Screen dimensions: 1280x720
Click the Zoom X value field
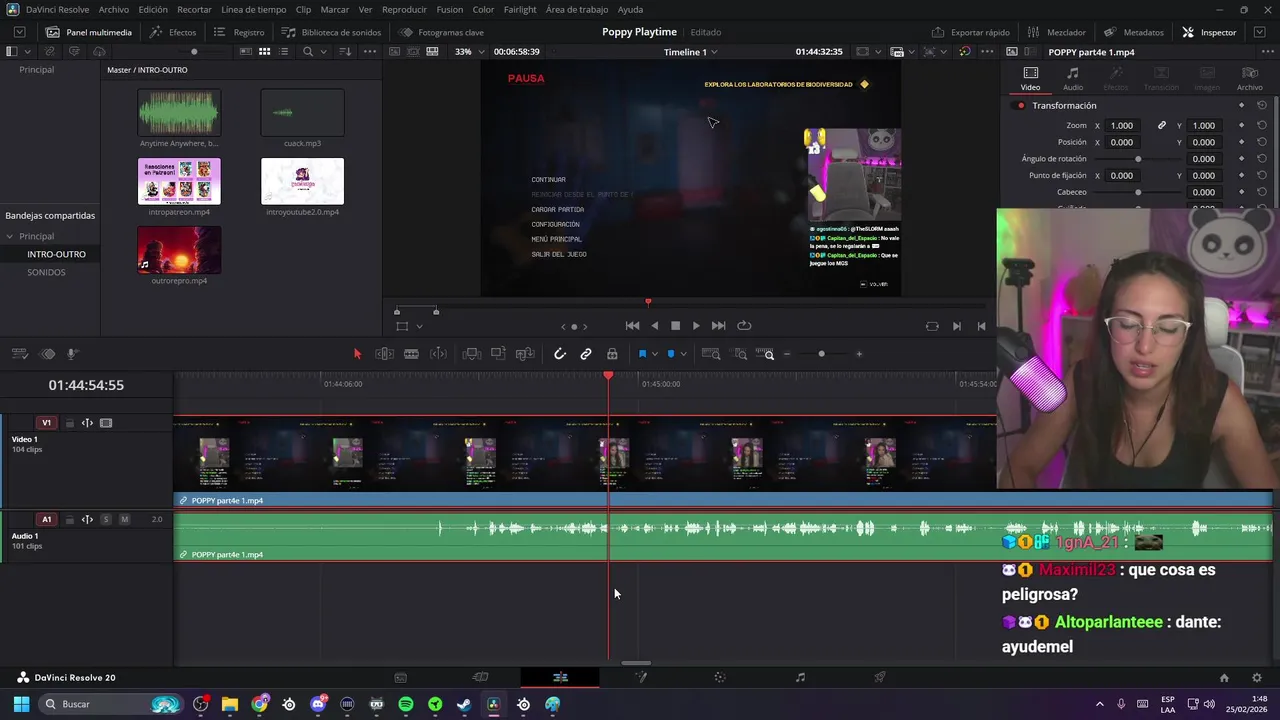pos(1122,125)
